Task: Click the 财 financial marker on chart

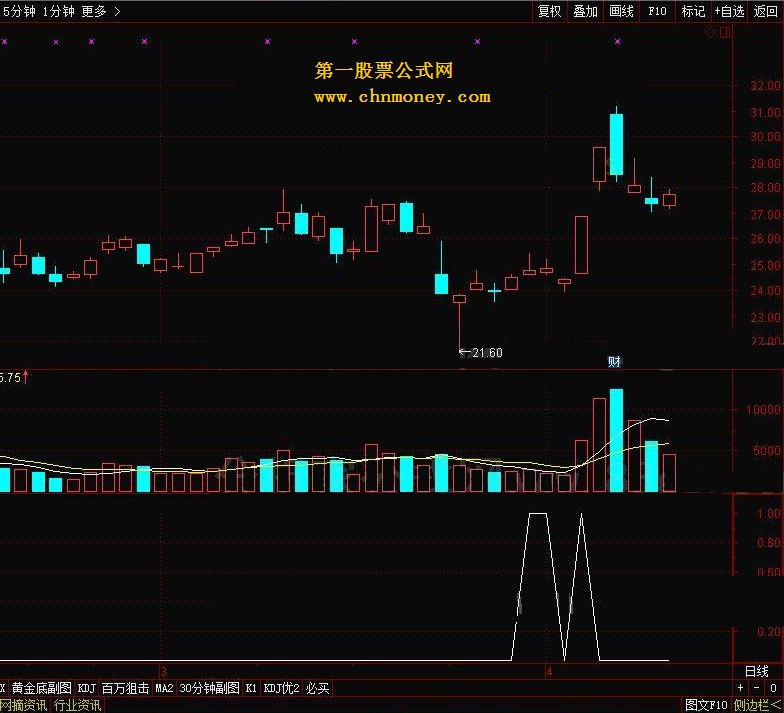Action: click(614, 362)
